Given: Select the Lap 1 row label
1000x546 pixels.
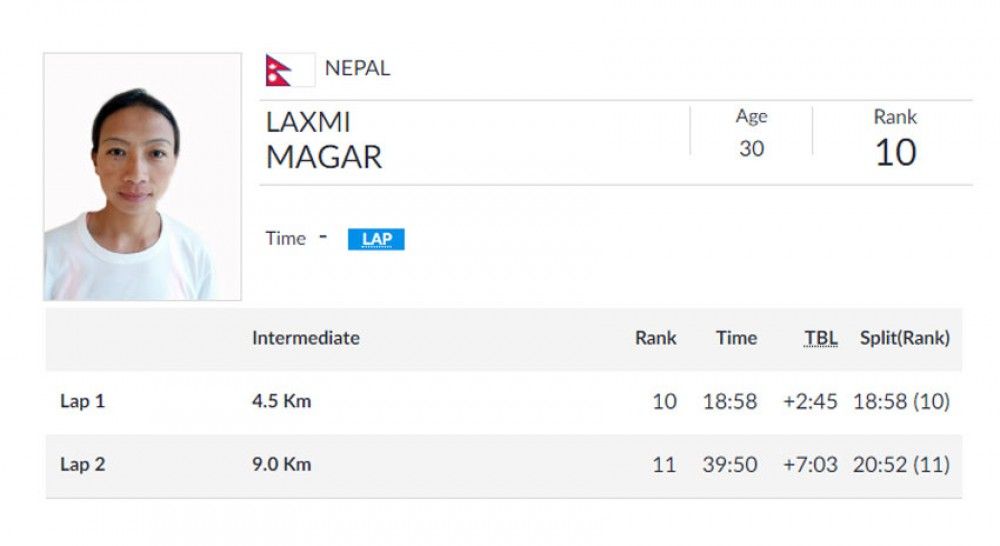Looking at the screenshot, I should [82, 402].
